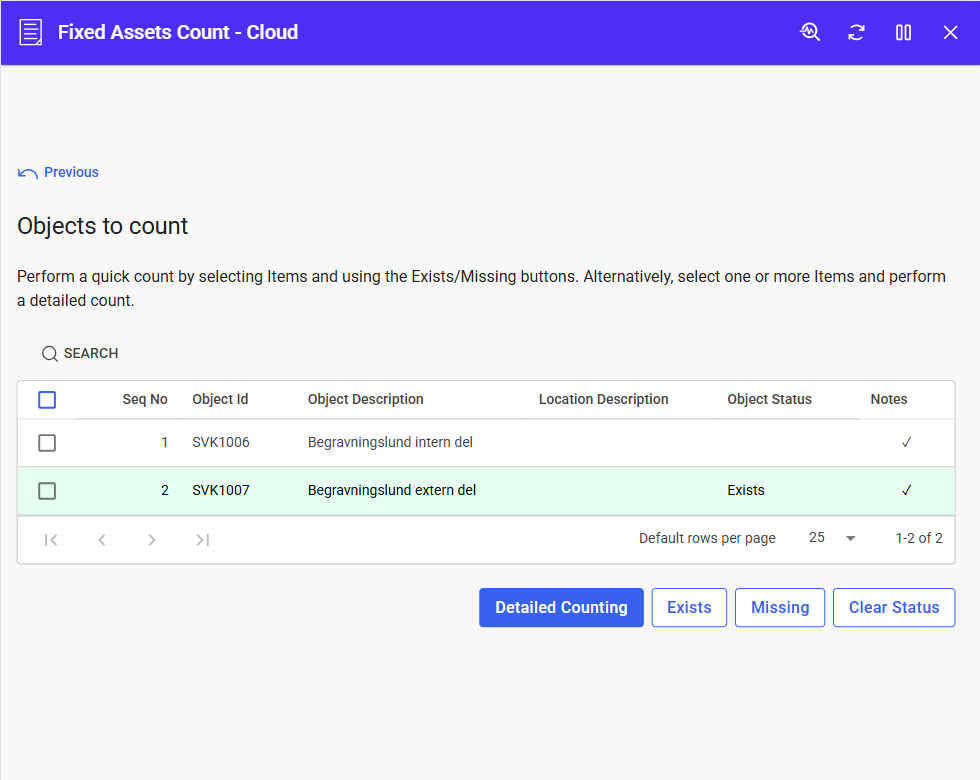Viewport: 980px width, 780px height.
Task: Click the Detailed Counting button
Action: point(561,608)
